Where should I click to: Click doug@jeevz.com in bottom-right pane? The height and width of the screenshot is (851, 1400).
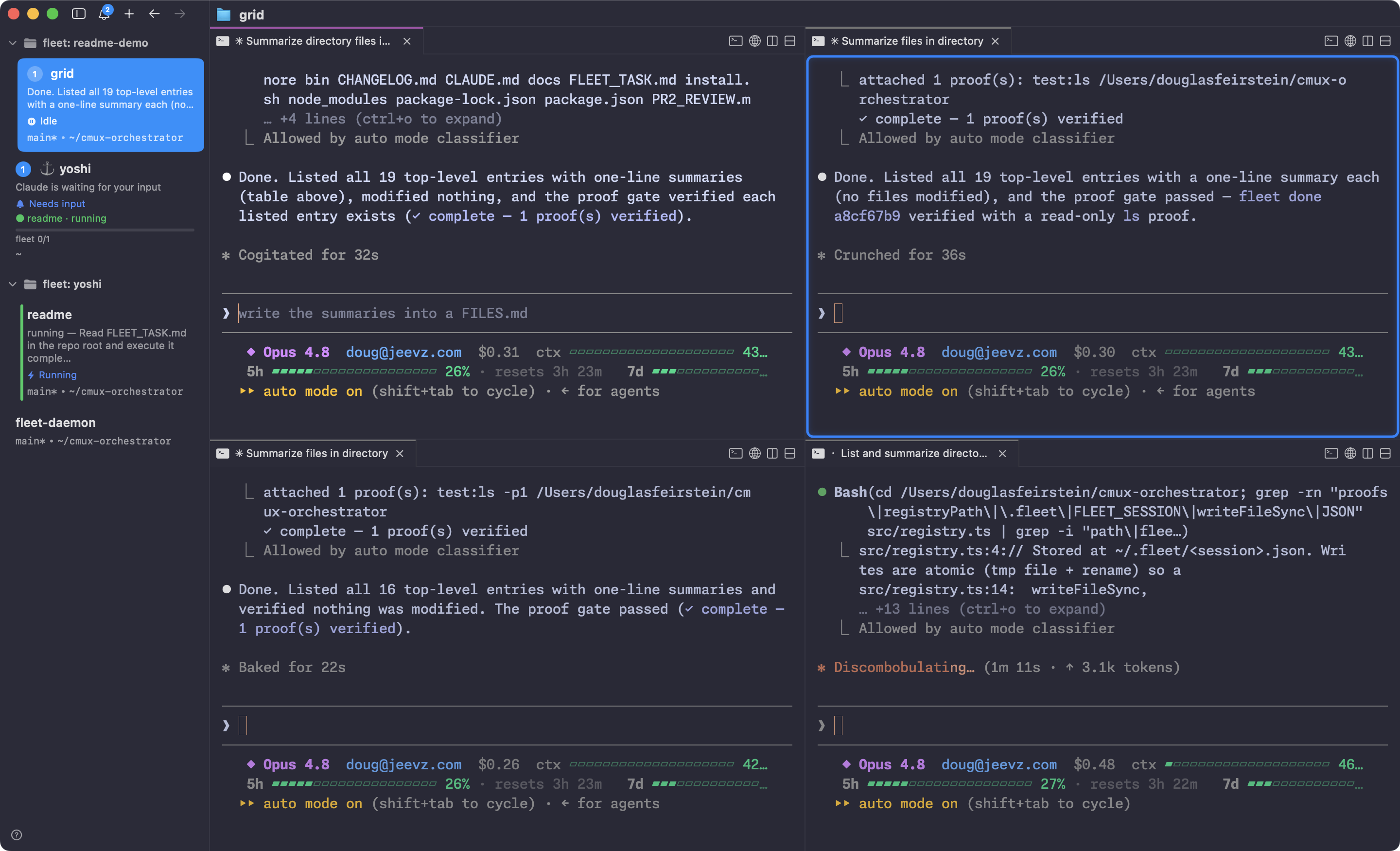[999, 764]
